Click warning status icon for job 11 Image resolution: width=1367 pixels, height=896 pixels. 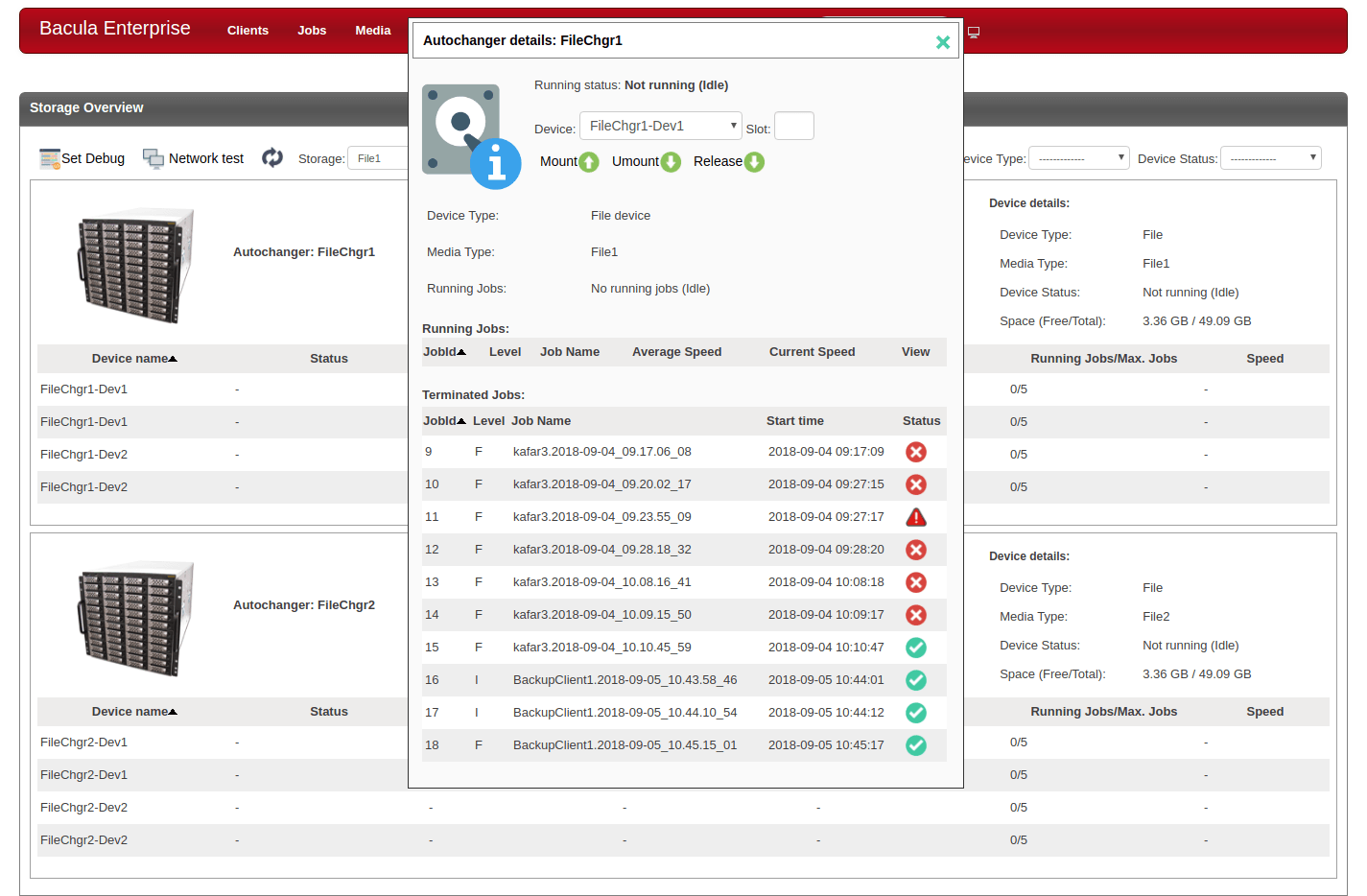coord(916,517)
